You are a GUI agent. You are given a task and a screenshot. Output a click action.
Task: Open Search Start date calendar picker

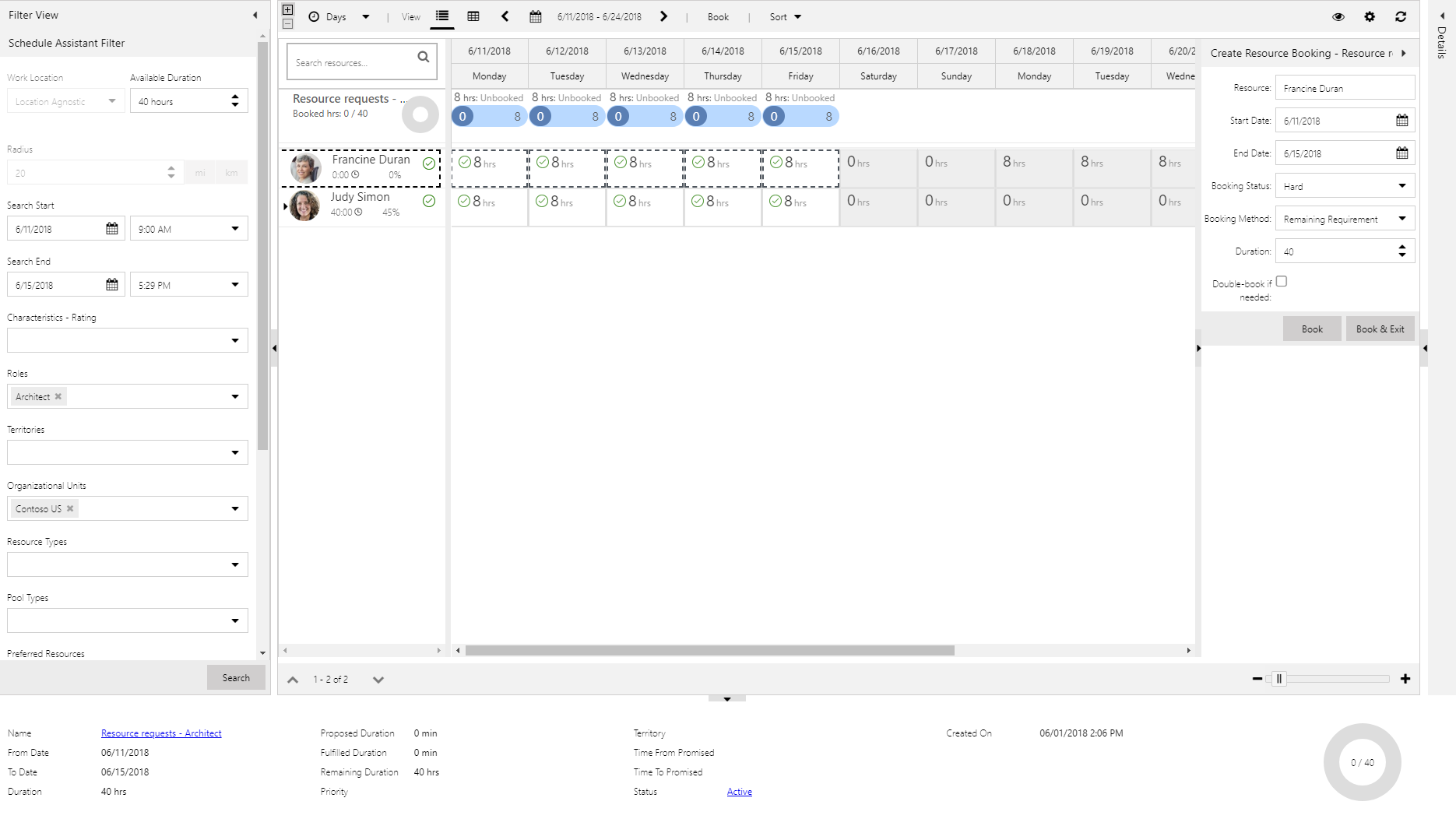click(x=112, y=229)
